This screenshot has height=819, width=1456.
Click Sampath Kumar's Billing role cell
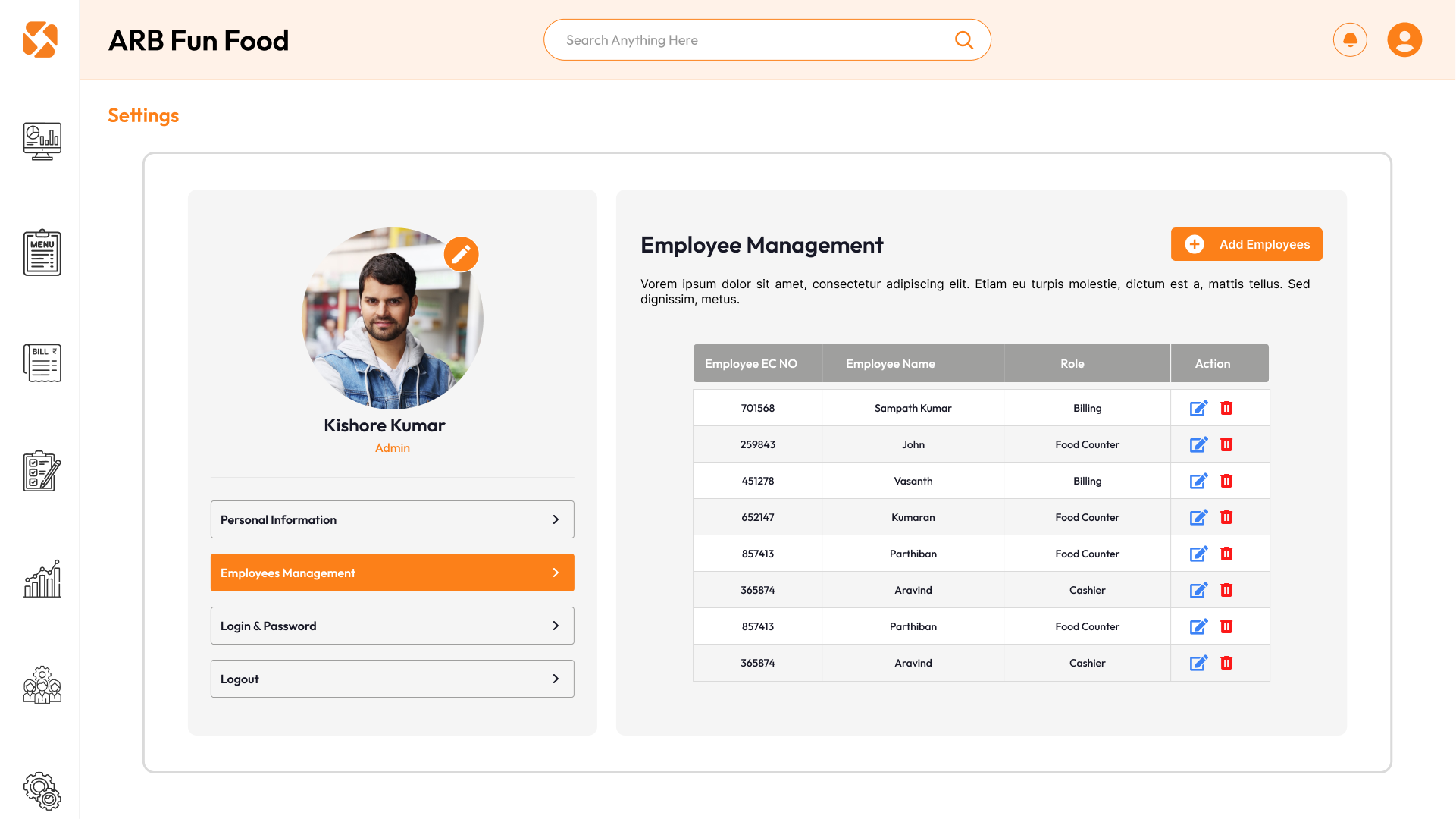1087,408
